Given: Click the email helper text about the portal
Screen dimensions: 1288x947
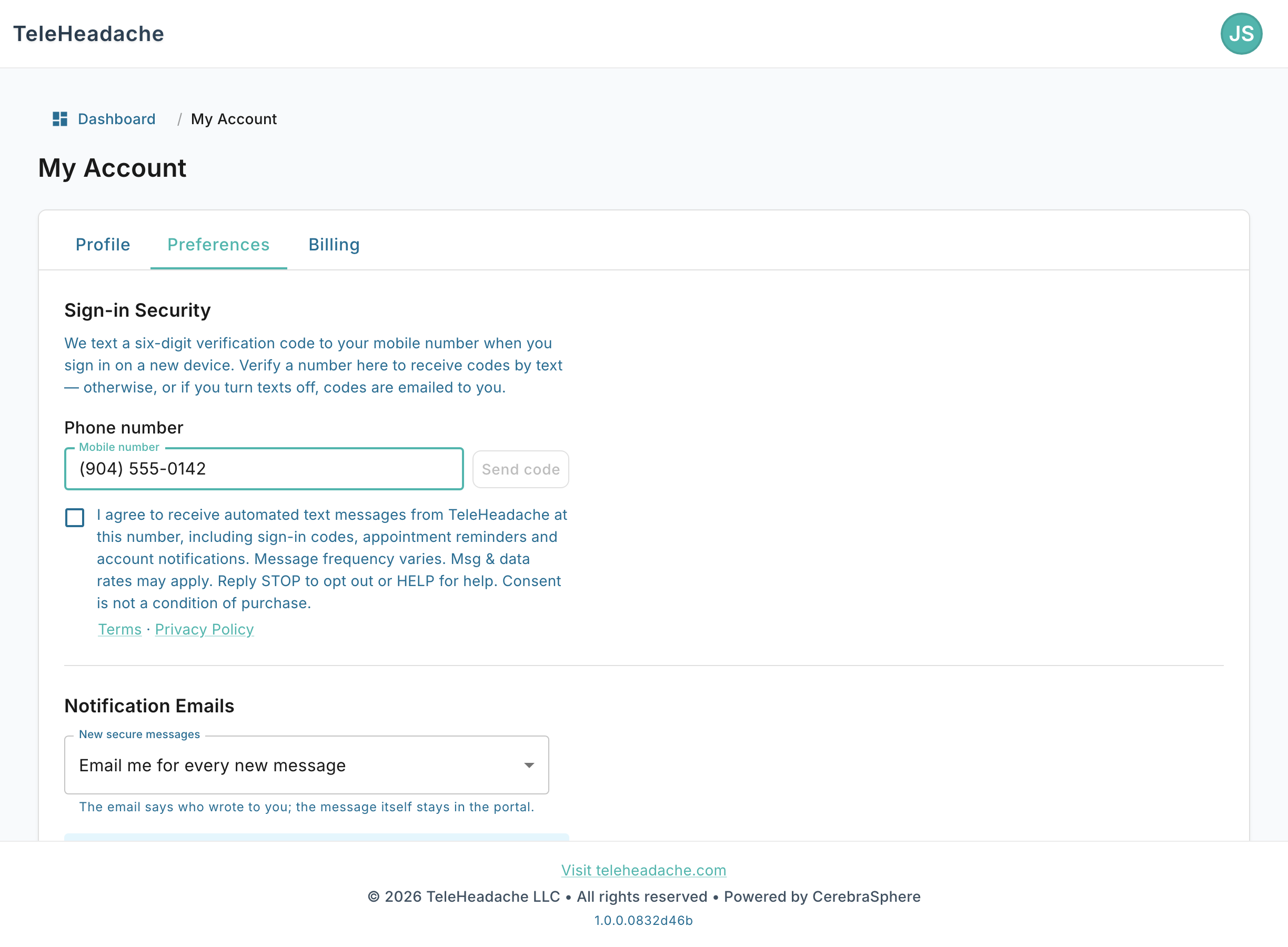Looking at the screenshot, I should point(307,807).
